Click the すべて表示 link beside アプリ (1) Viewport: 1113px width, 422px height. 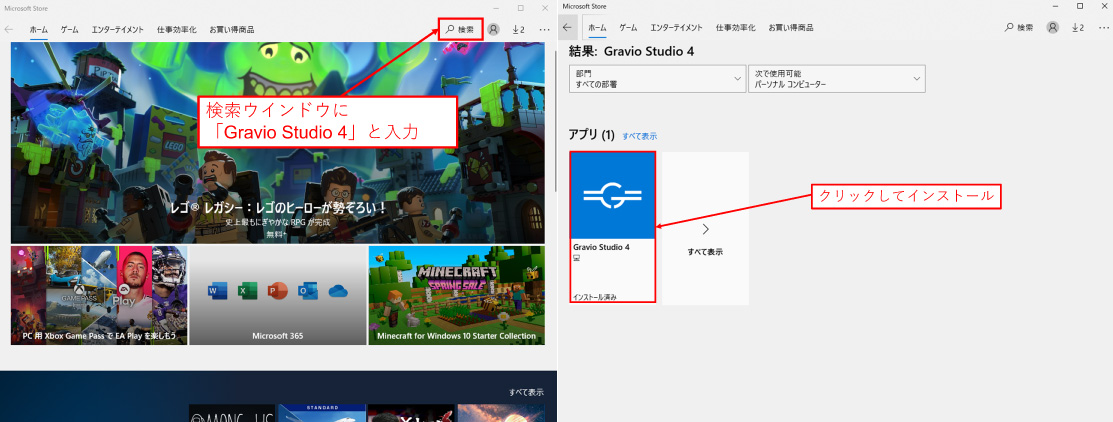pyautogui.click(x=640, y=135)
